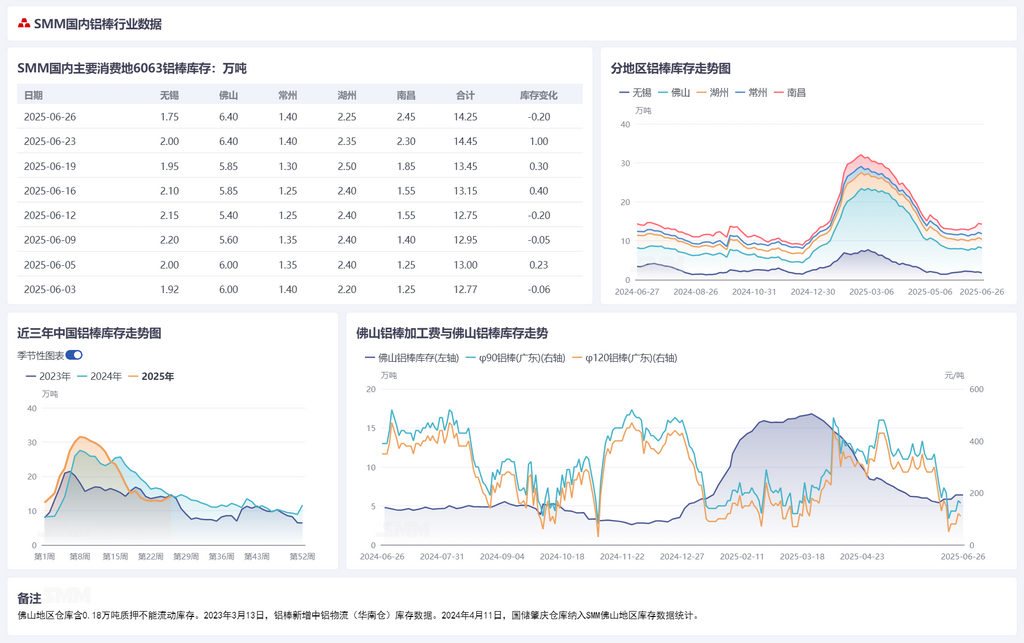Toggle 南昌 series in regional legend
This screenshot has width=1024, height=643.
[790, 93]
